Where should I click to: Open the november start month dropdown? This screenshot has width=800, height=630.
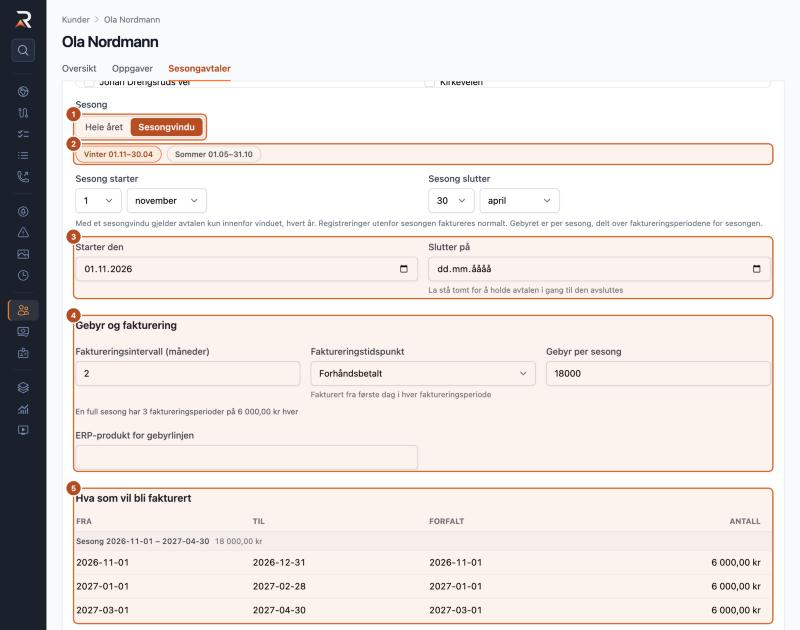coord(166,200)
